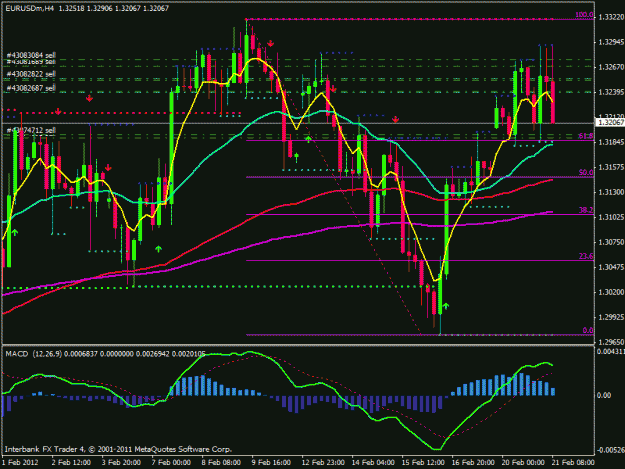Click price axis value 1.31845
Viewport: 625px width, 469px height.
(611, 142)
